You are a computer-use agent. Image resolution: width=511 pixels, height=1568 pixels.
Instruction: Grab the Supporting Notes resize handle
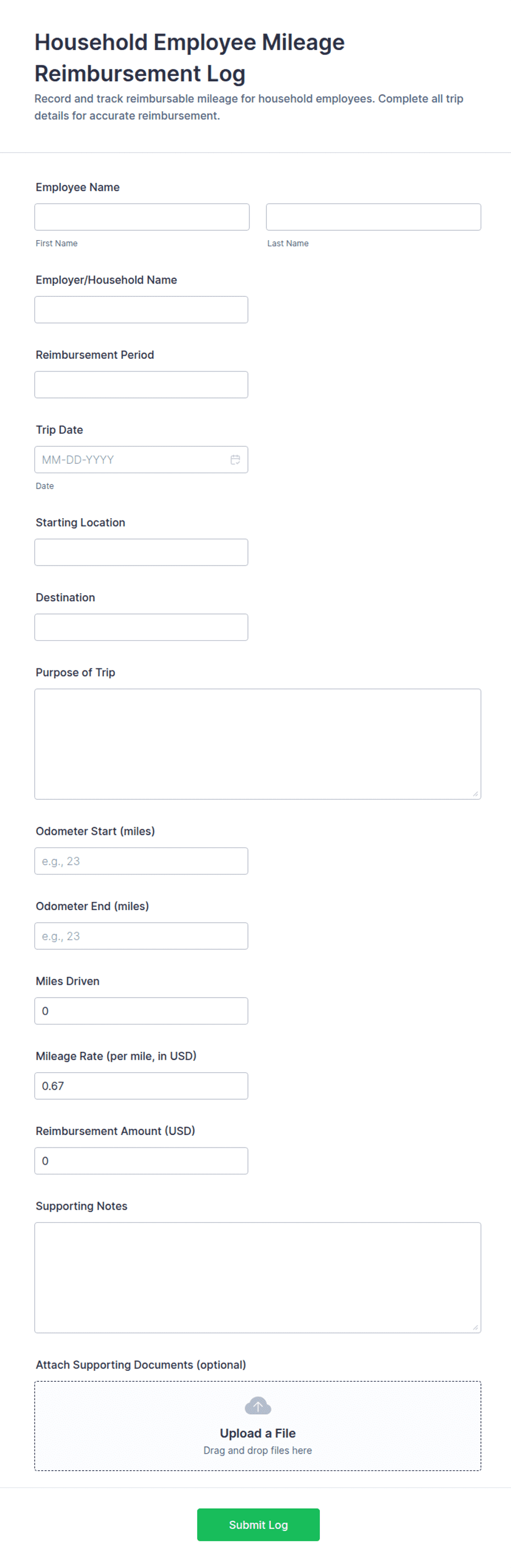[475, 1327]
